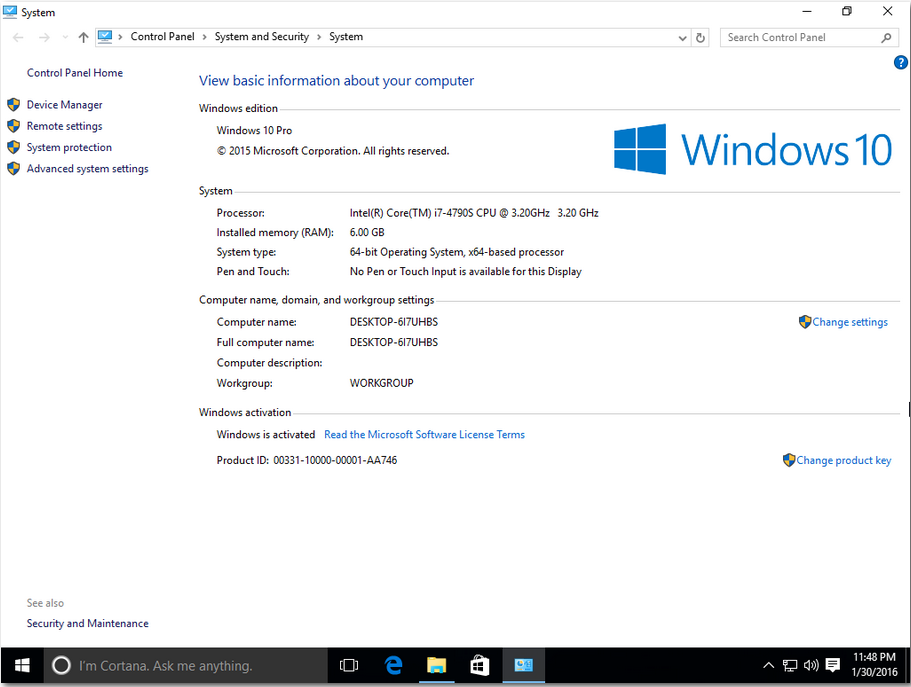Open Task View in the taskbar
This screenshot has width=911, height=687.
[x=349, y=665]
